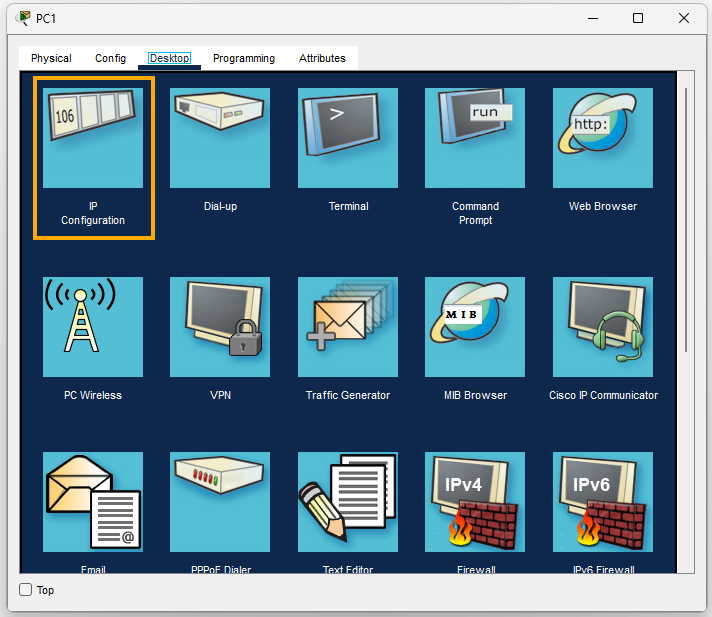Open the IPv4 Firewall icon

pos(475,502)
